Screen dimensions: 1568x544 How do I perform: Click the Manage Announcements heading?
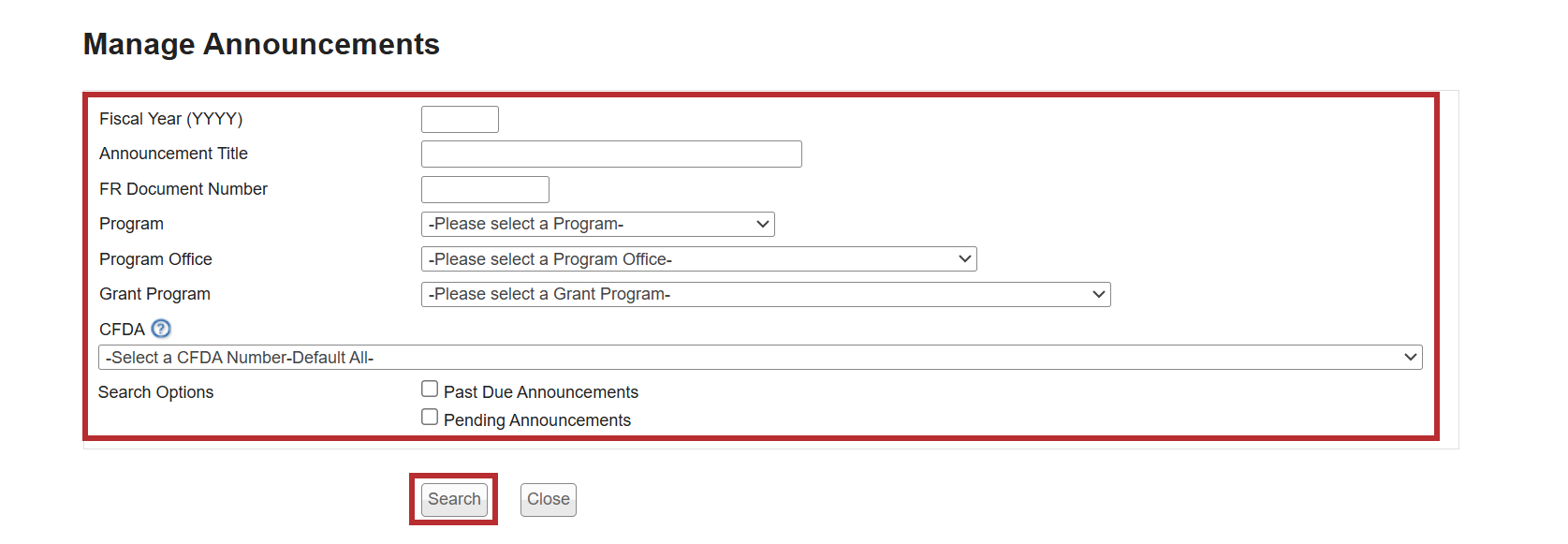point(261,44)
